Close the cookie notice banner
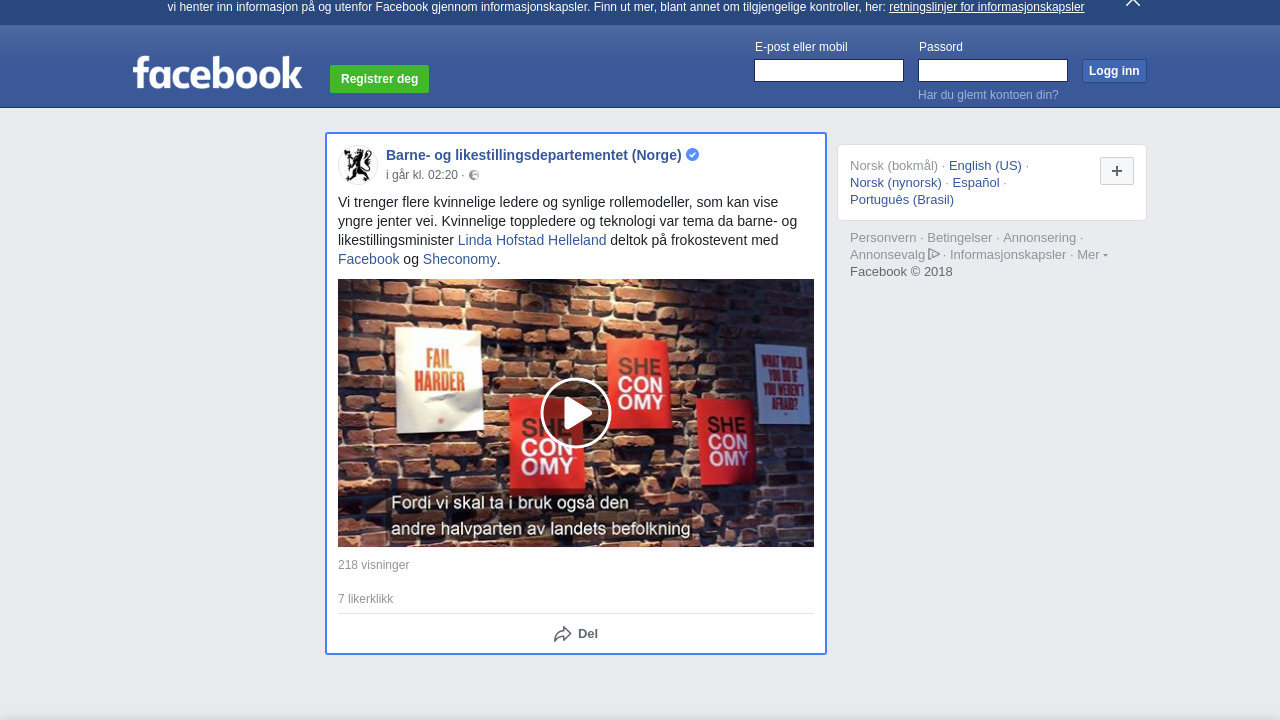 (x=1132, y=3)
